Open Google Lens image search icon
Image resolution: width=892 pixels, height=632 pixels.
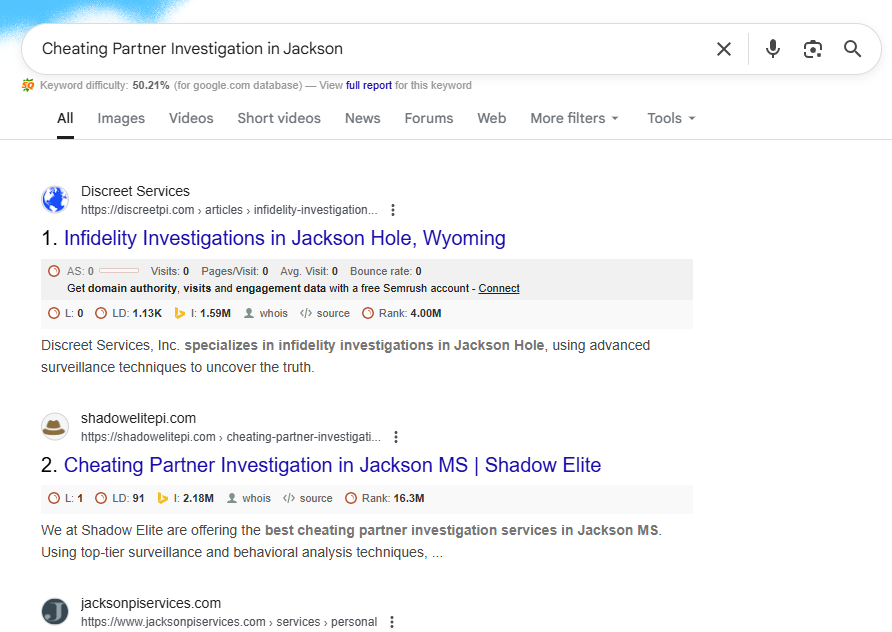pos(813,49)
